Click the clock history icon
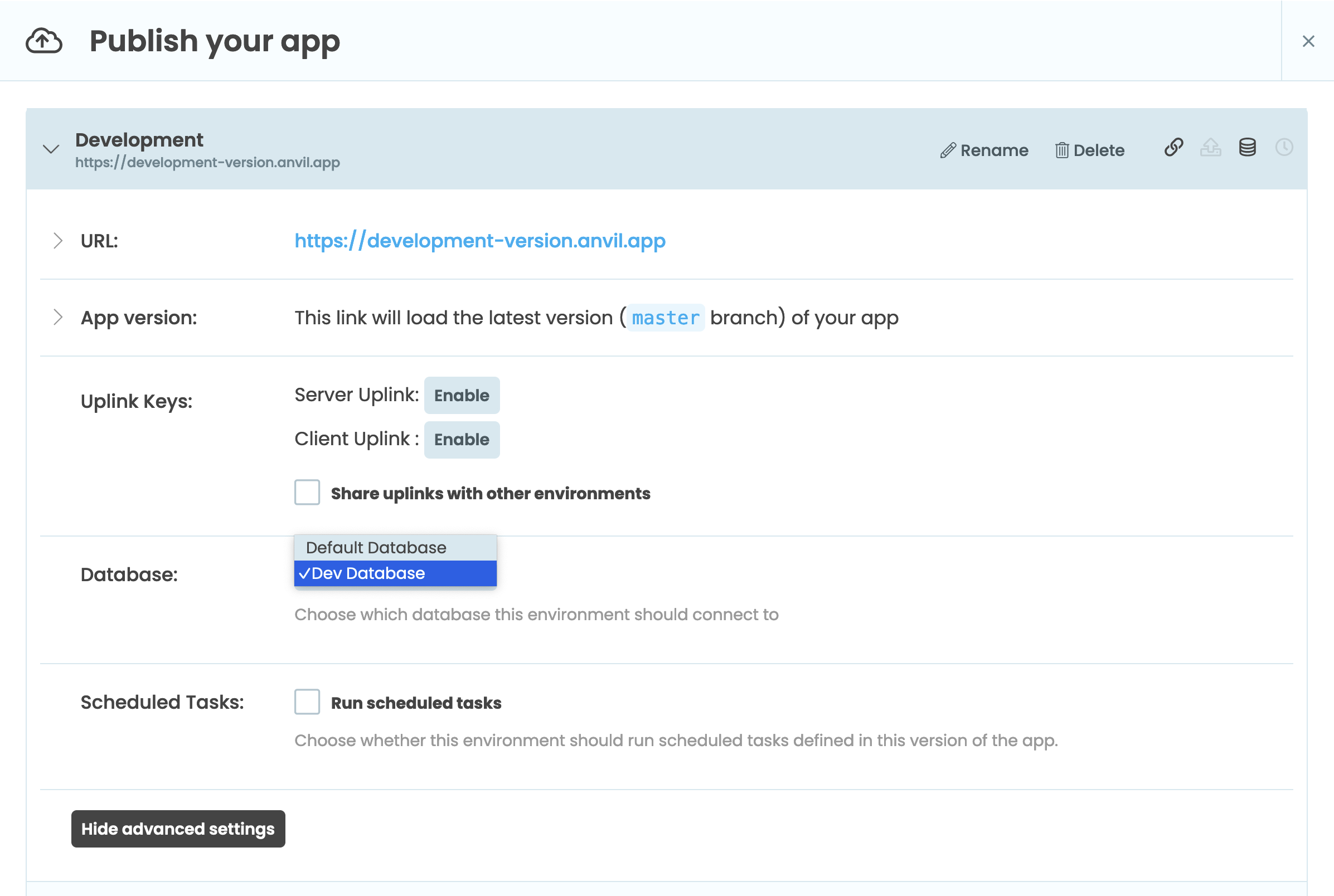 pos(1284,148)
